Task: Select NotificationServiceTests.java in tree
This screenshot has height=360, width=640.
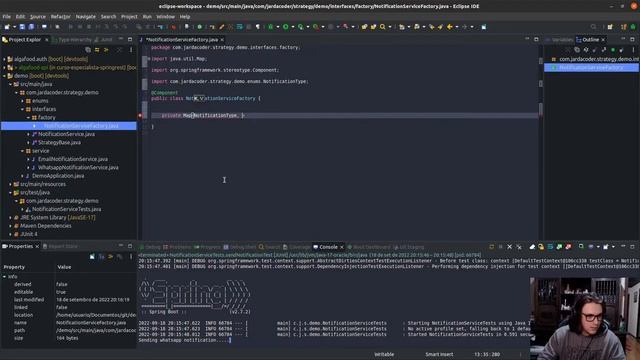Action: pos(67,209)
